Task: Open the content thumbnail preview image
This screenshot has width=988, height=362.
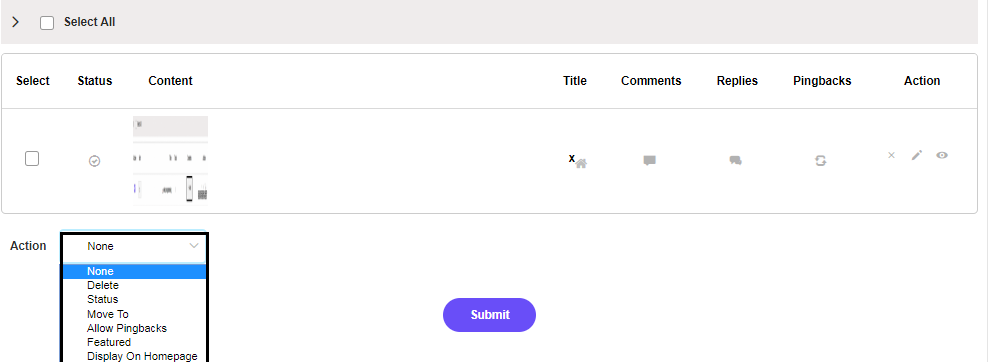Action: tap(170, 160)
